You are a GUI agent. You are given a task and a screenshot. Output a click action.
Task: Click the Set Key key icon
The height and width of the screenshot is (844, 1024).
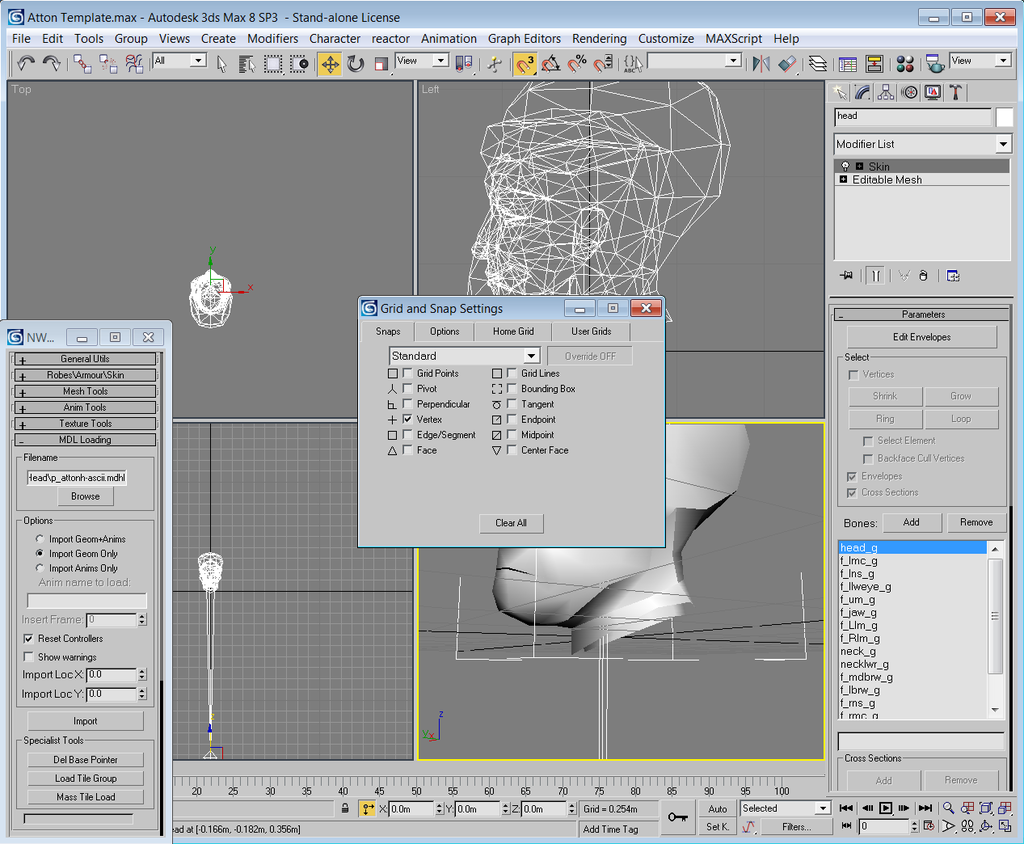(677, 817)
